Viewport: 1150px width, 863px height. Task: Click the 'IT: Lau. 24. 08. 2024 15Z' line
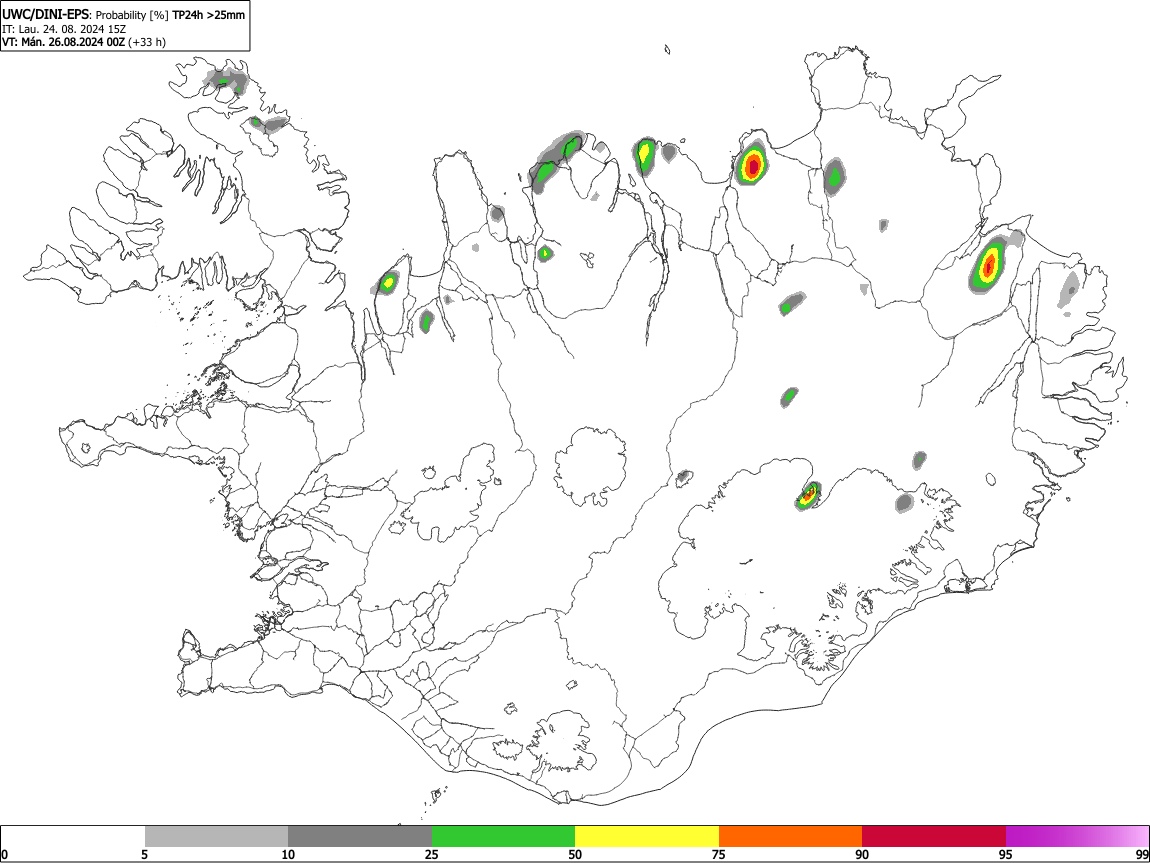(x=64, y=29)
